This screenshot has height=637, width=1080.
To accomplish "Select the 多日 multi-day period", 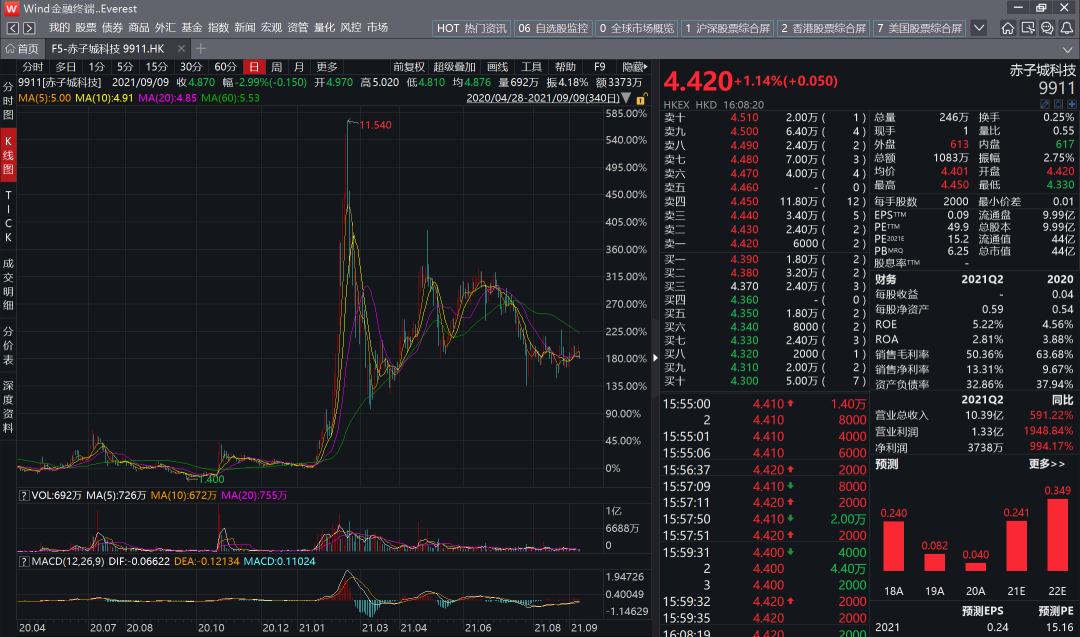I will (x=65, y=67).
